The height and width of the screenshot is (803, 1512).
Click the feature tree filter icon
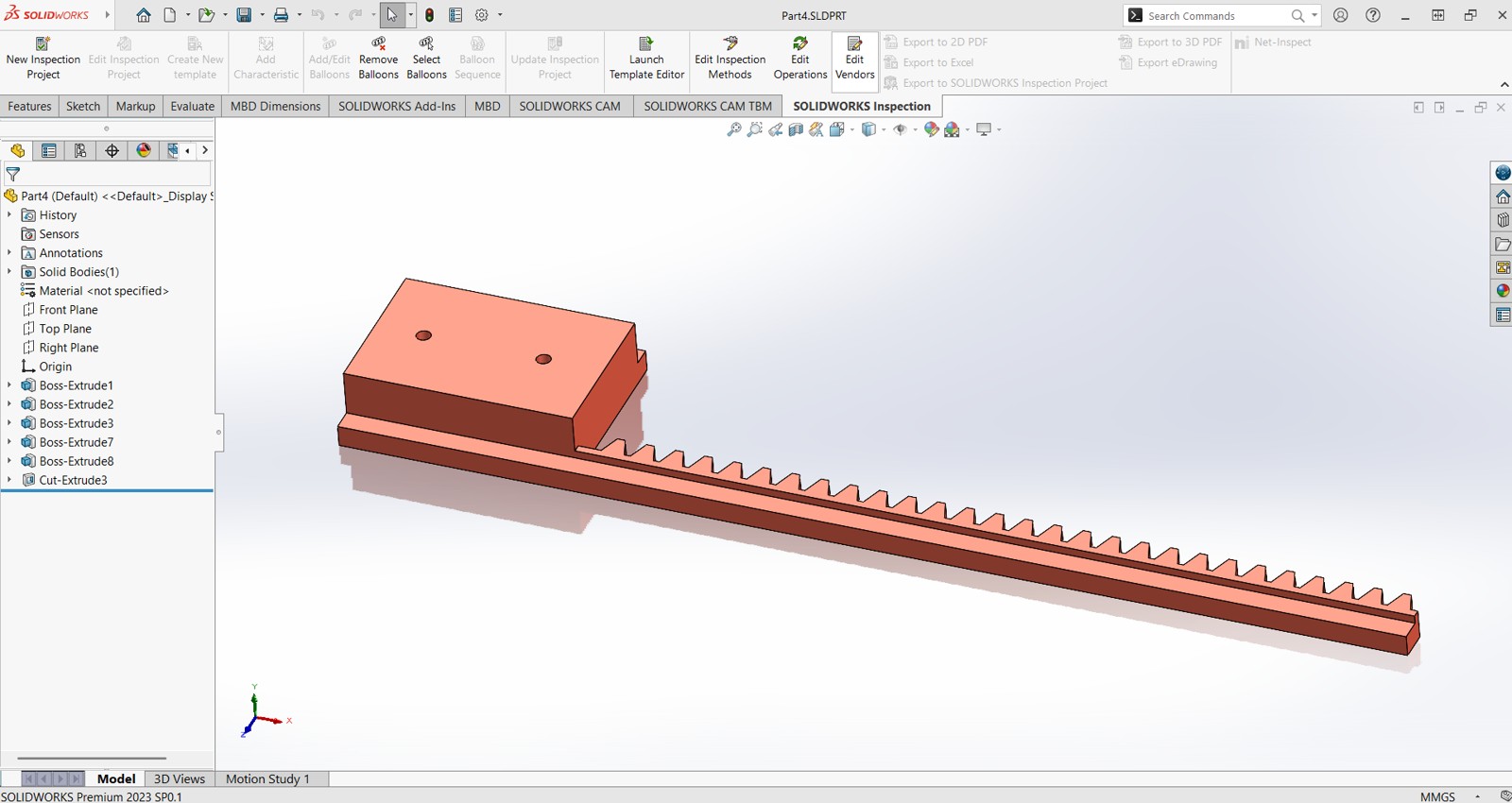tap(13, 174)
